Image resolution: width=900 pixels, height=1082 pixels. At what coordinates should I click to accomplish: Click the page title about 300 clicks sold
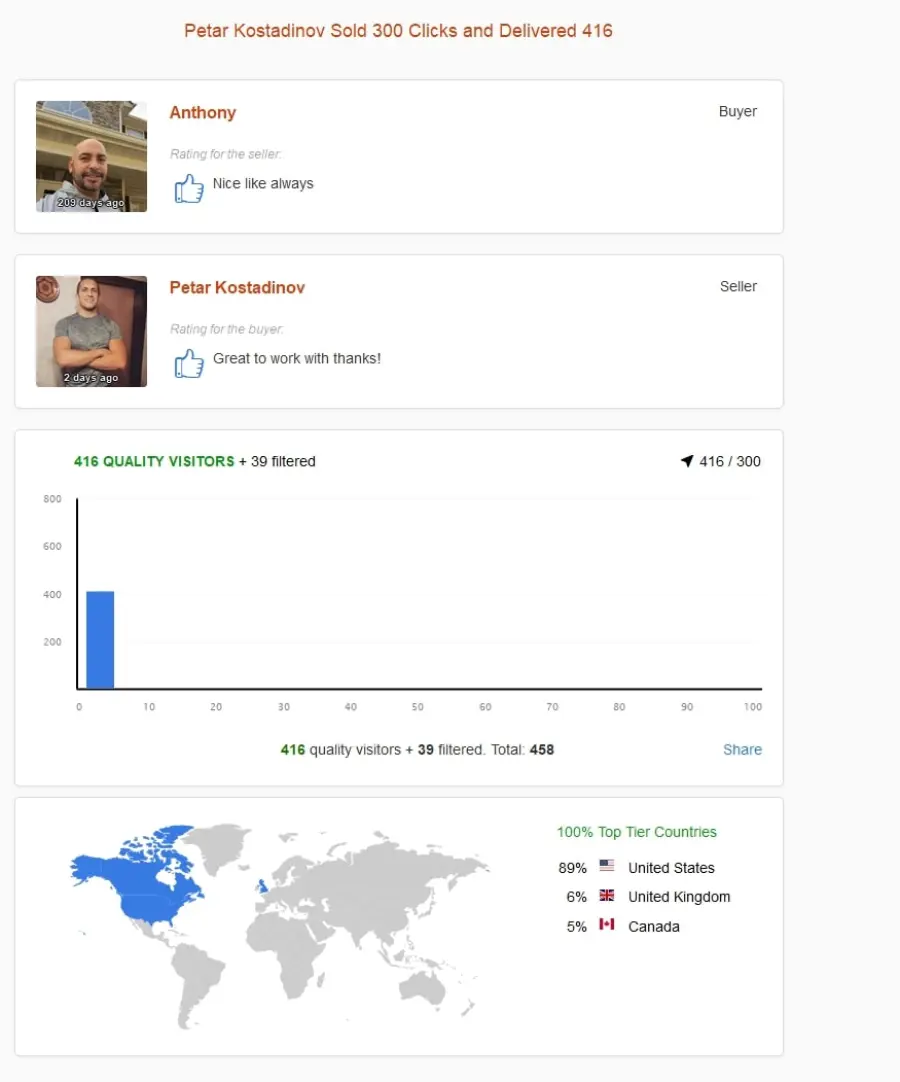[x=398, y=31]
